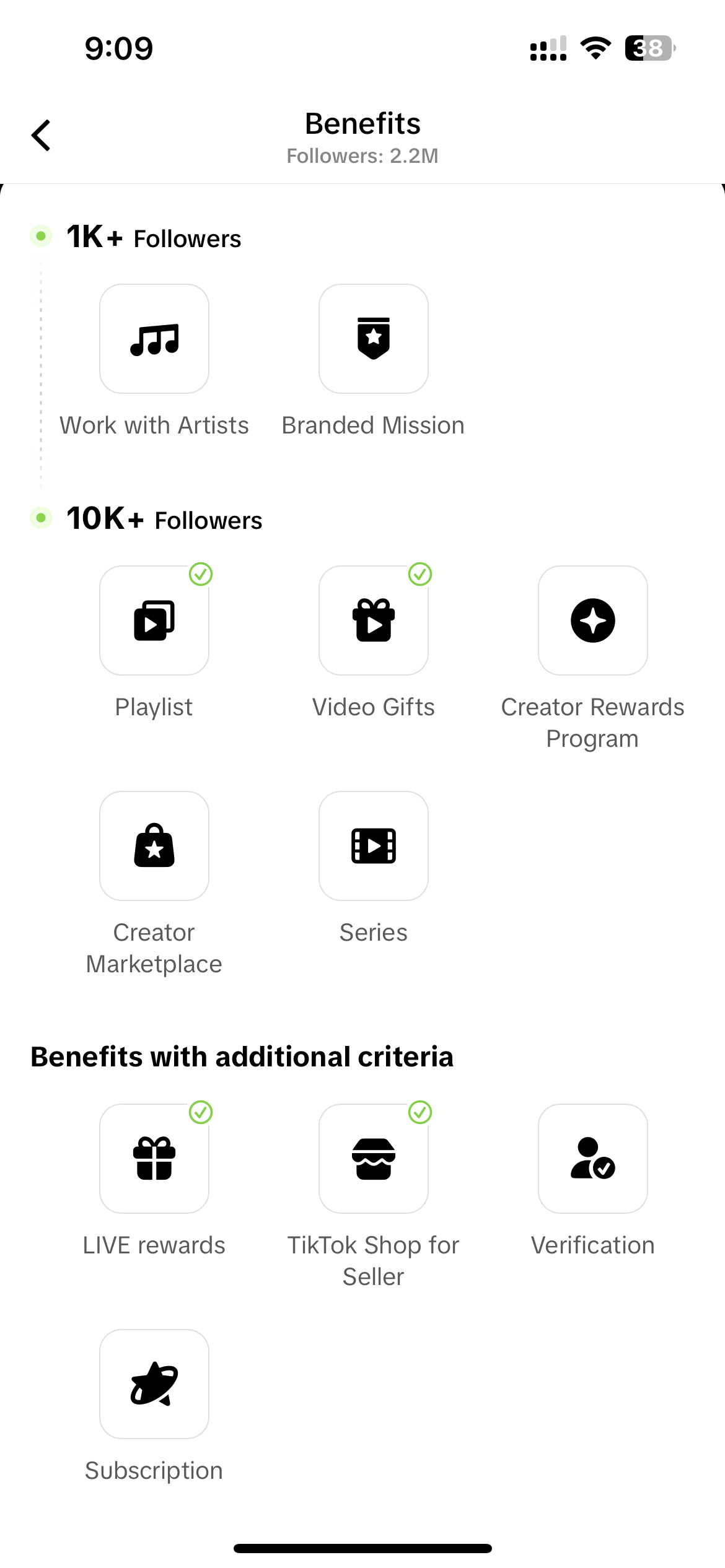Tap the Branded Mission badge icon

click(x=374, y=339)
